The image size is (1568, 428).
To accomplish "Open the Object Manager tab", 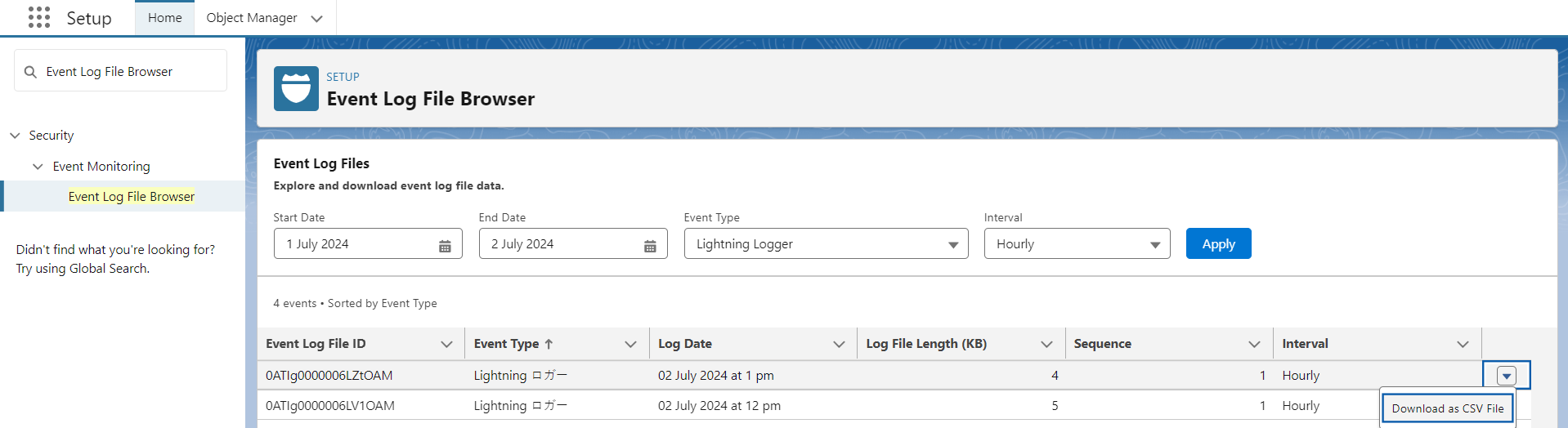I will (252, 18).
